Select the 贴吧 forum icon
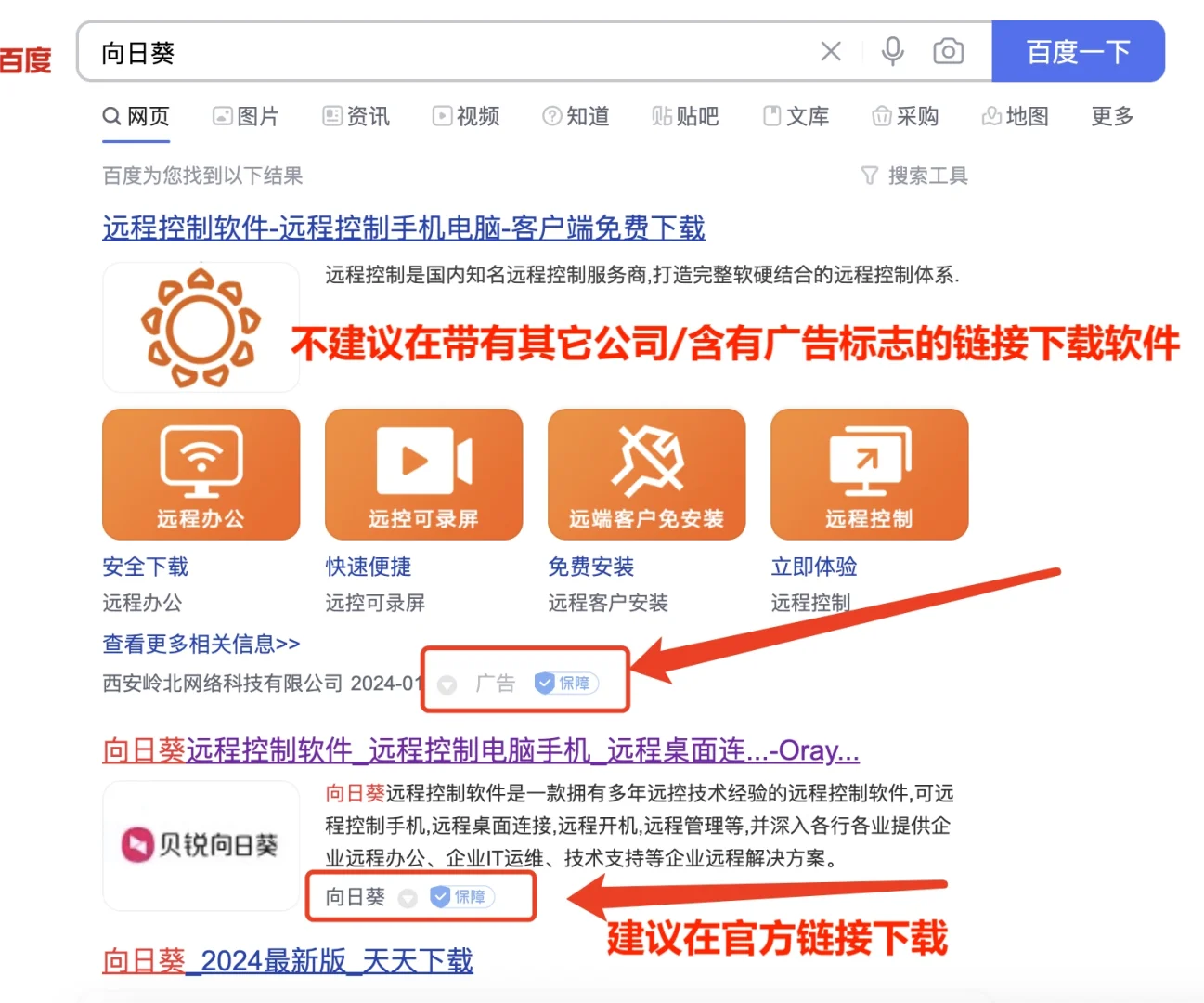This screenshot has width=1204, height=1003. point(662,116)
